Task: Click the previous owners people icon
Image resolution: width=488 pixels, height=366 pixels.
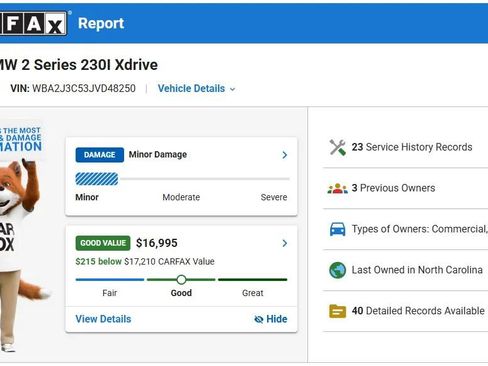Action: click(337, 188)
